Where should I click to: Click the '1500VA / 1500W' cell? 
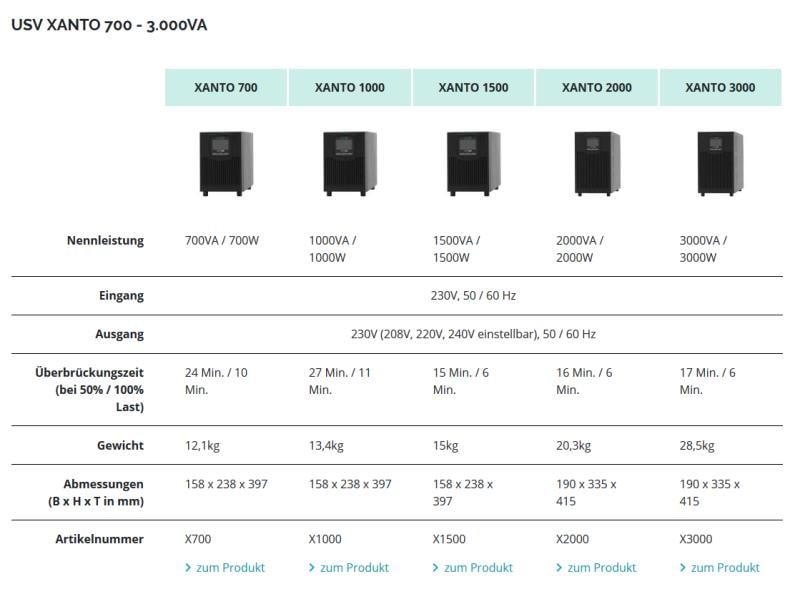click(457, 249)
